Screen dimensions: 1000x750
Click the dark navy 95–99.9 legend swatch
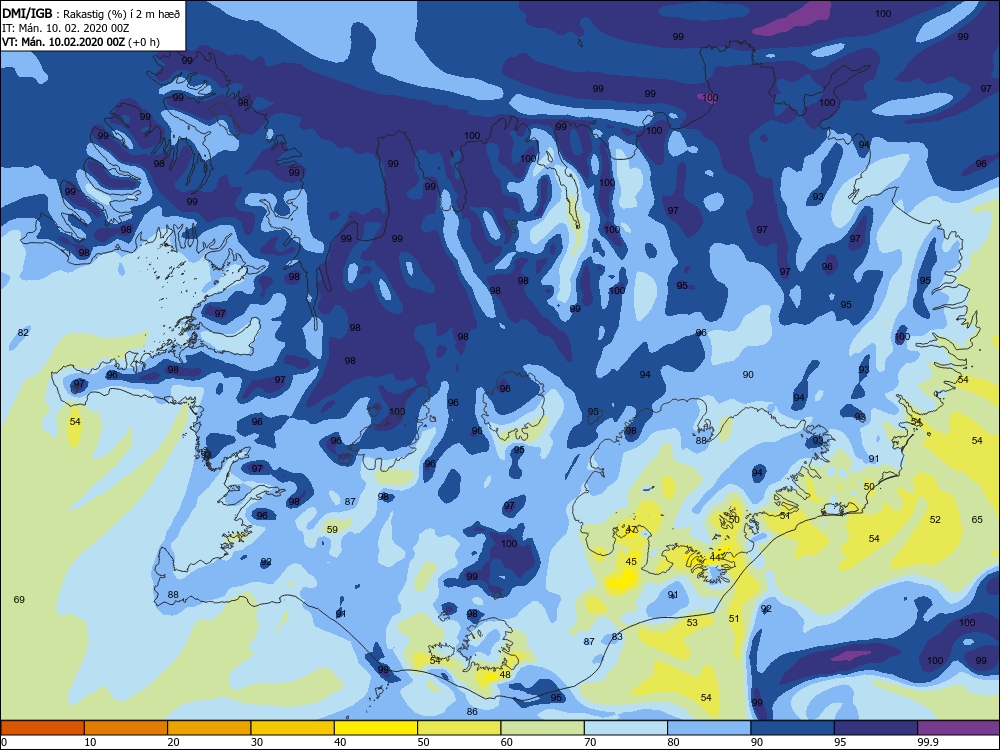pyautogui.click(x=876, y=728)
